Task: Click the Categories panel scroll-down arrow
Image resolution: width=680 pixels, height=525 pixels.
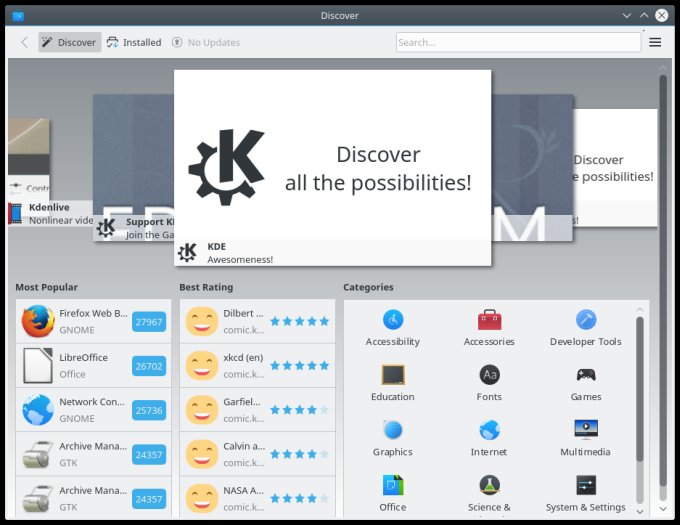Action: tap(640, 512)
